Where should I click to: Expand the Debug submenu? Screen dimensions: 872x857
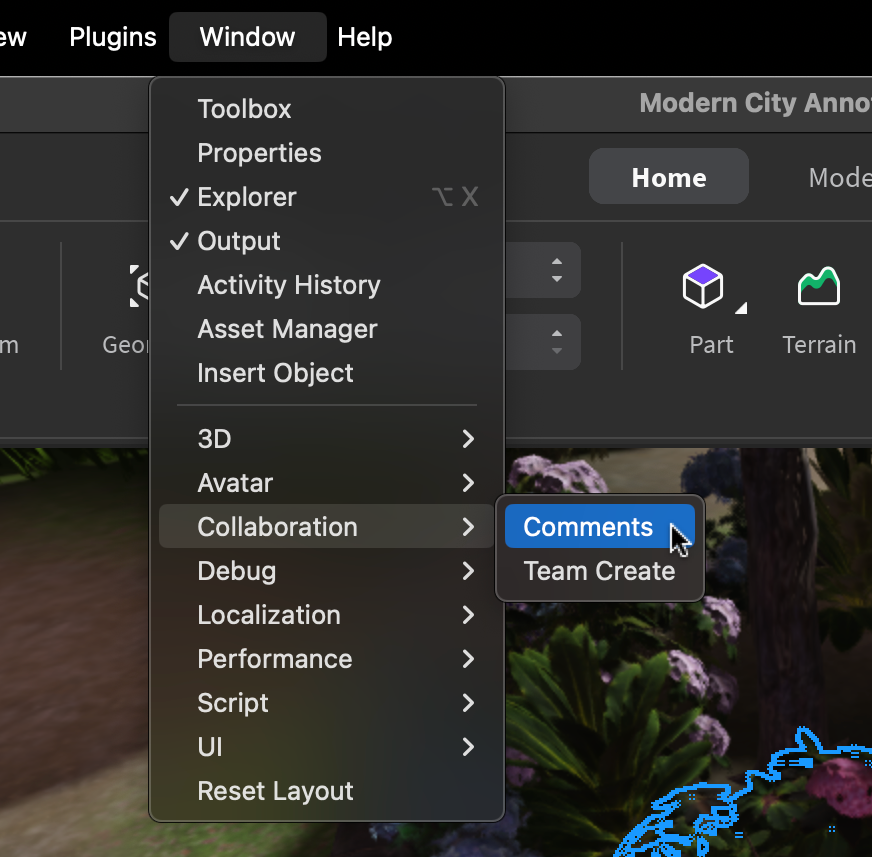[237, 571]
